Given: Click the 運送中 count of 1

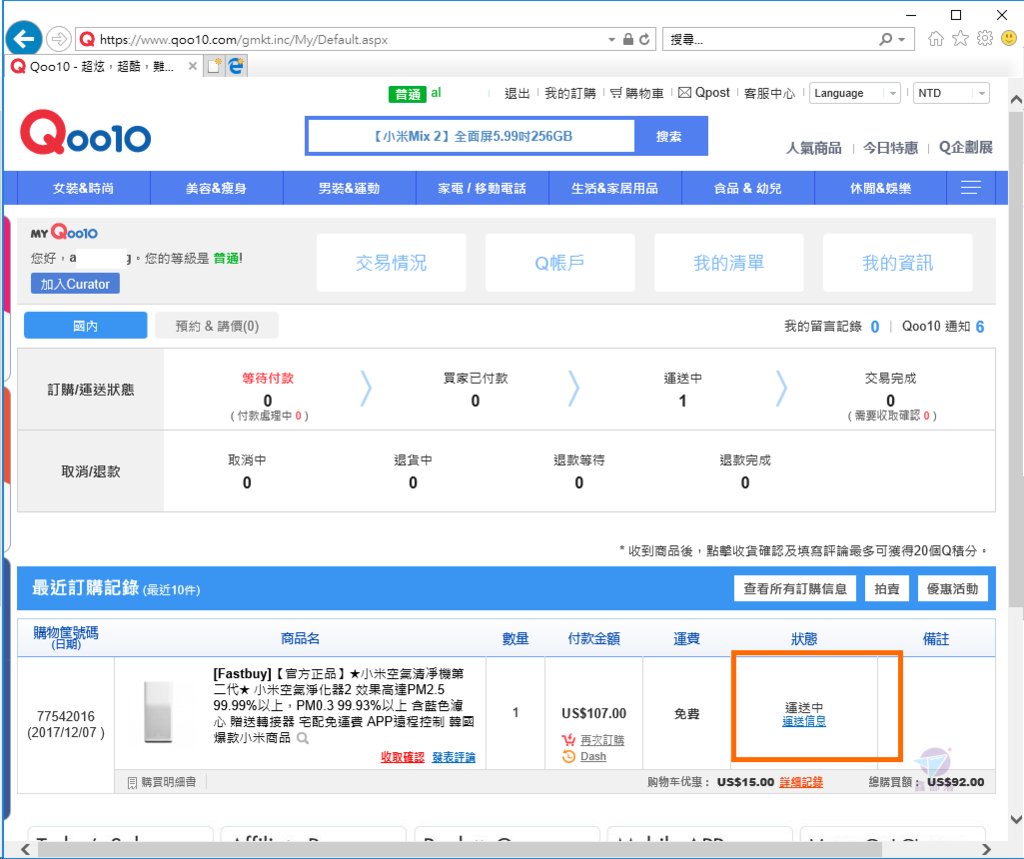Looking at the screenshot, I should tap(682, 401).
